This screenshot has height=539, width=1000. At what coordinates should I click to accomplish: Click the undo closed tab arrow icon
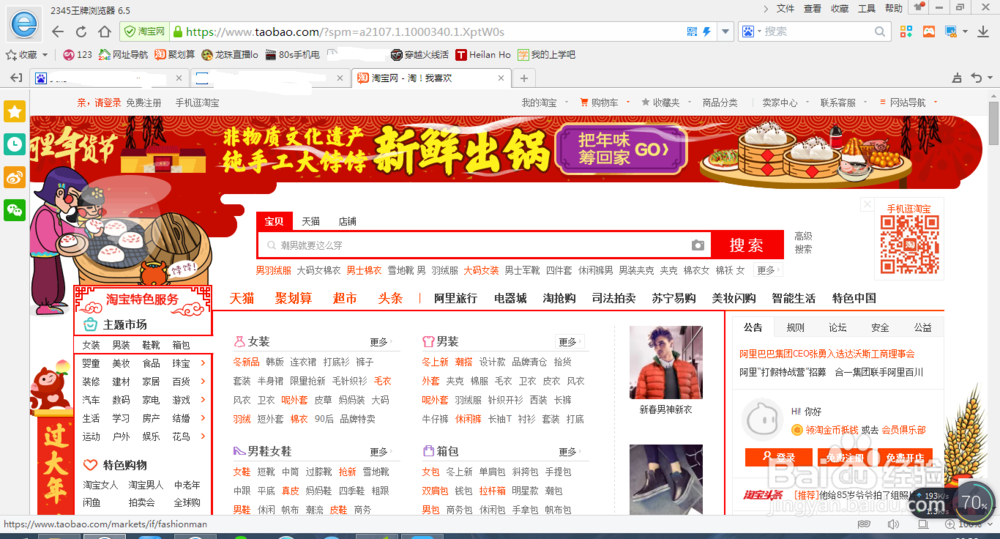(x=976, y=78)
